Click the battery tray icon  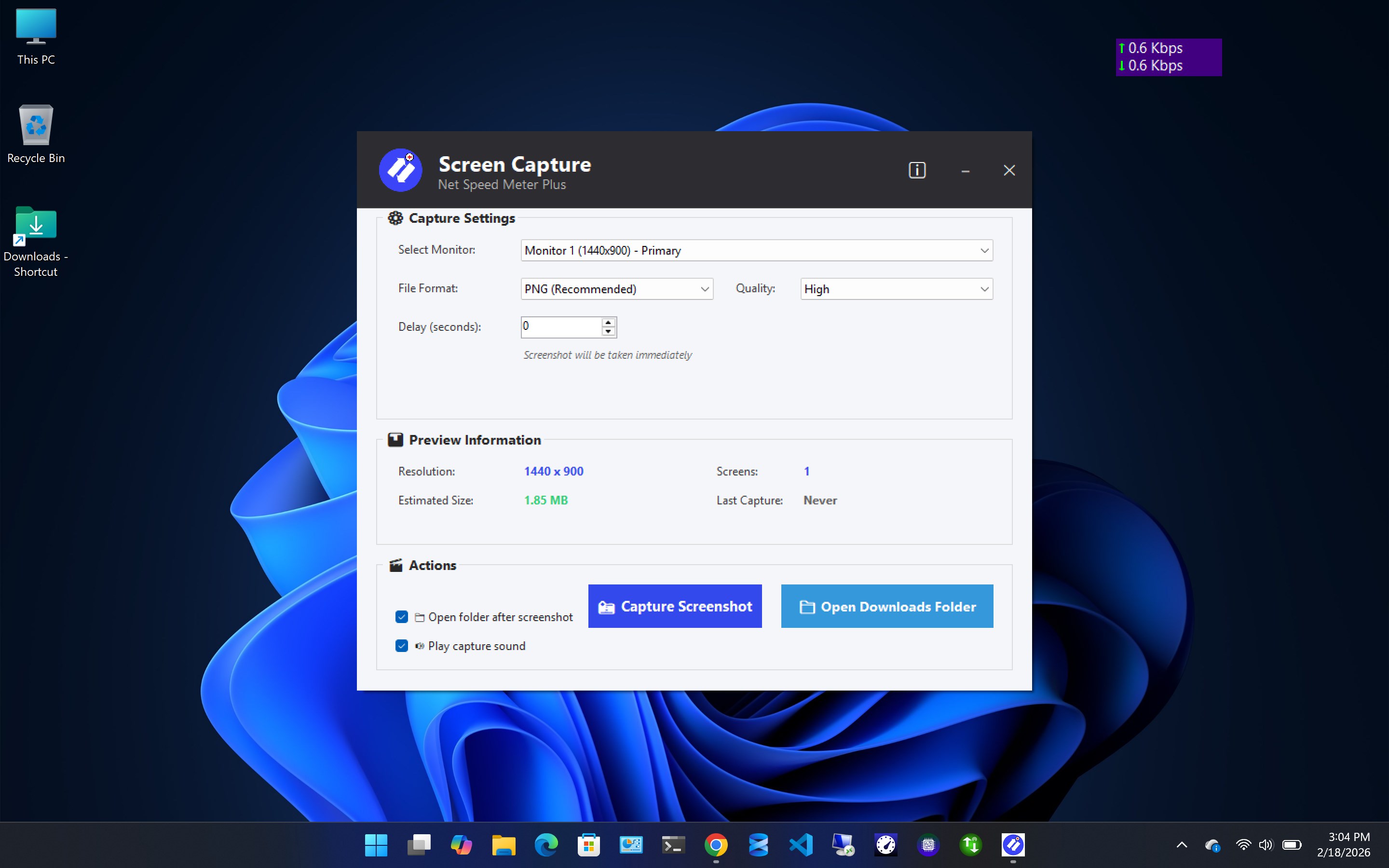[1292, 845]
